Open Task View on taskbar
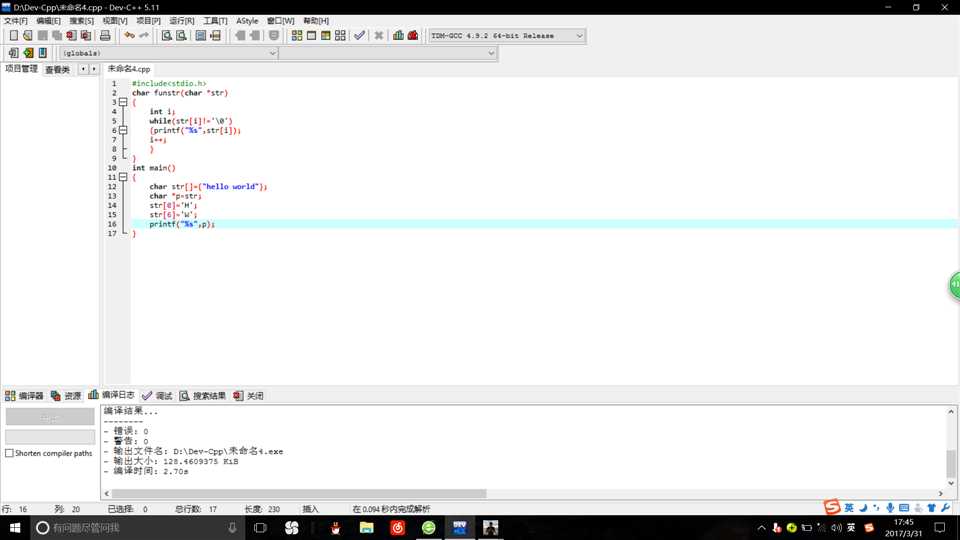The width and height of the screenshot is (960, 540). click(260, 527)
